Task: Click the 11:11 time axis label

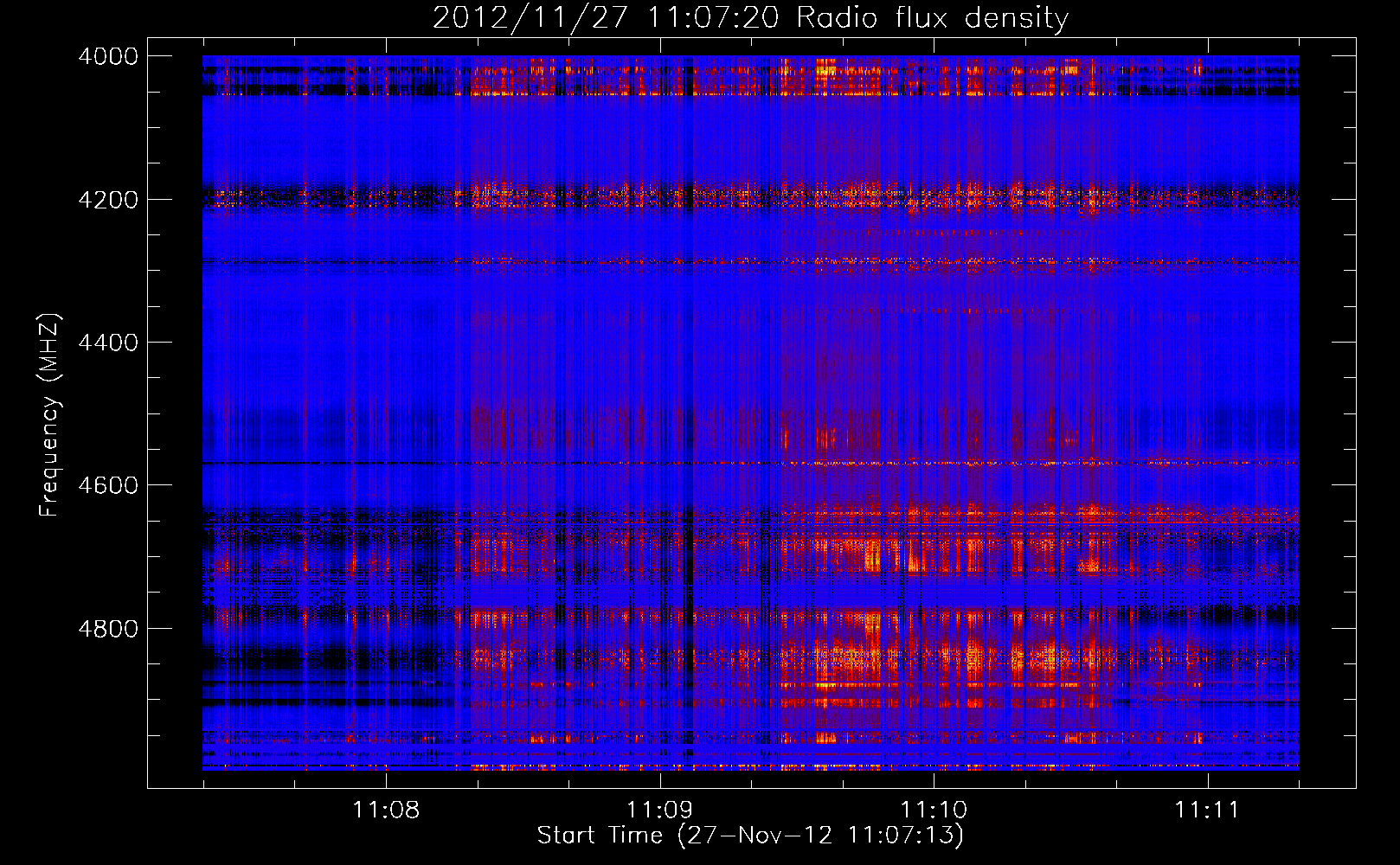Action: [x=1206, y=810]
